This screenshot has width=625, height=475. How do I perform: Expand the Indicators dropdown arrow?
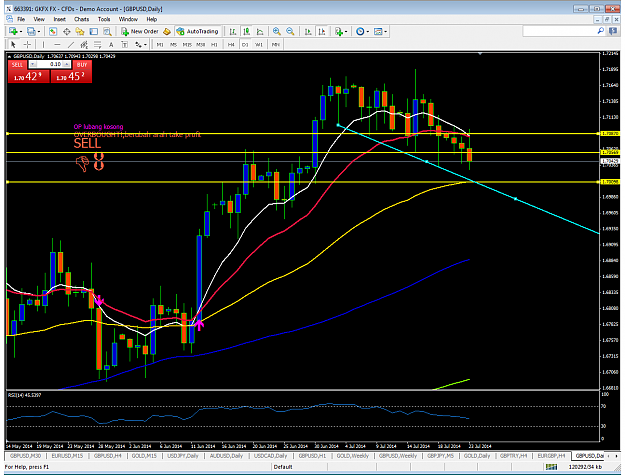point(346,31)
